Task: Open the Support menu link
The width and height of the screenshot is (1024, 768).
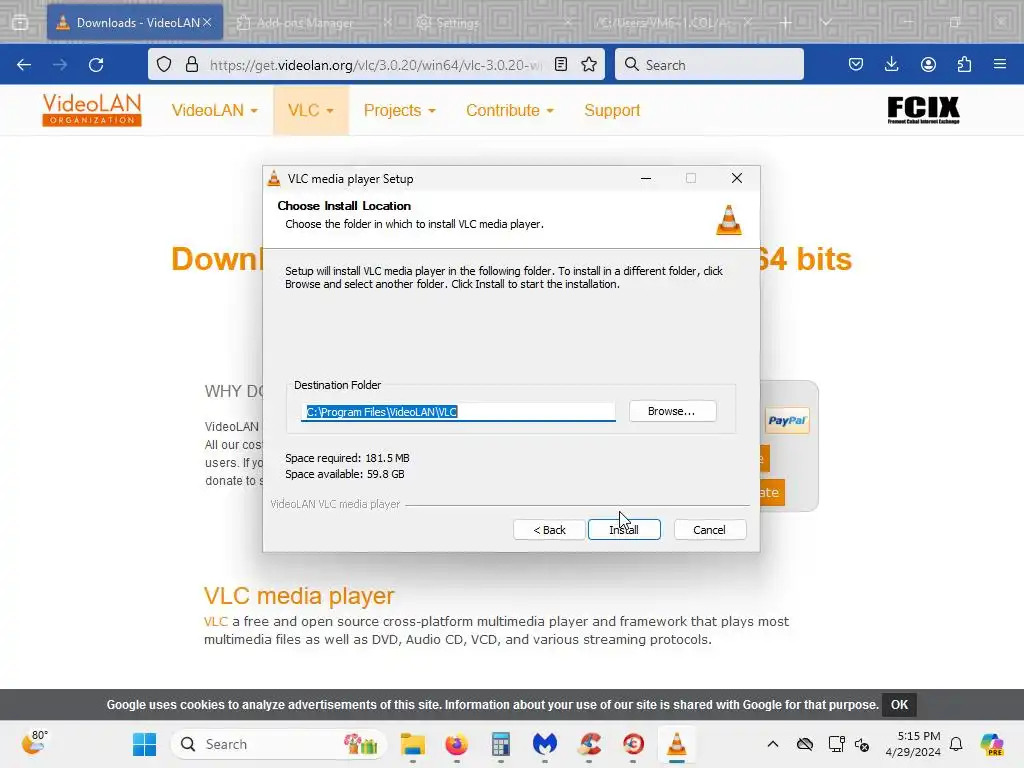Action: pos(612,110)
